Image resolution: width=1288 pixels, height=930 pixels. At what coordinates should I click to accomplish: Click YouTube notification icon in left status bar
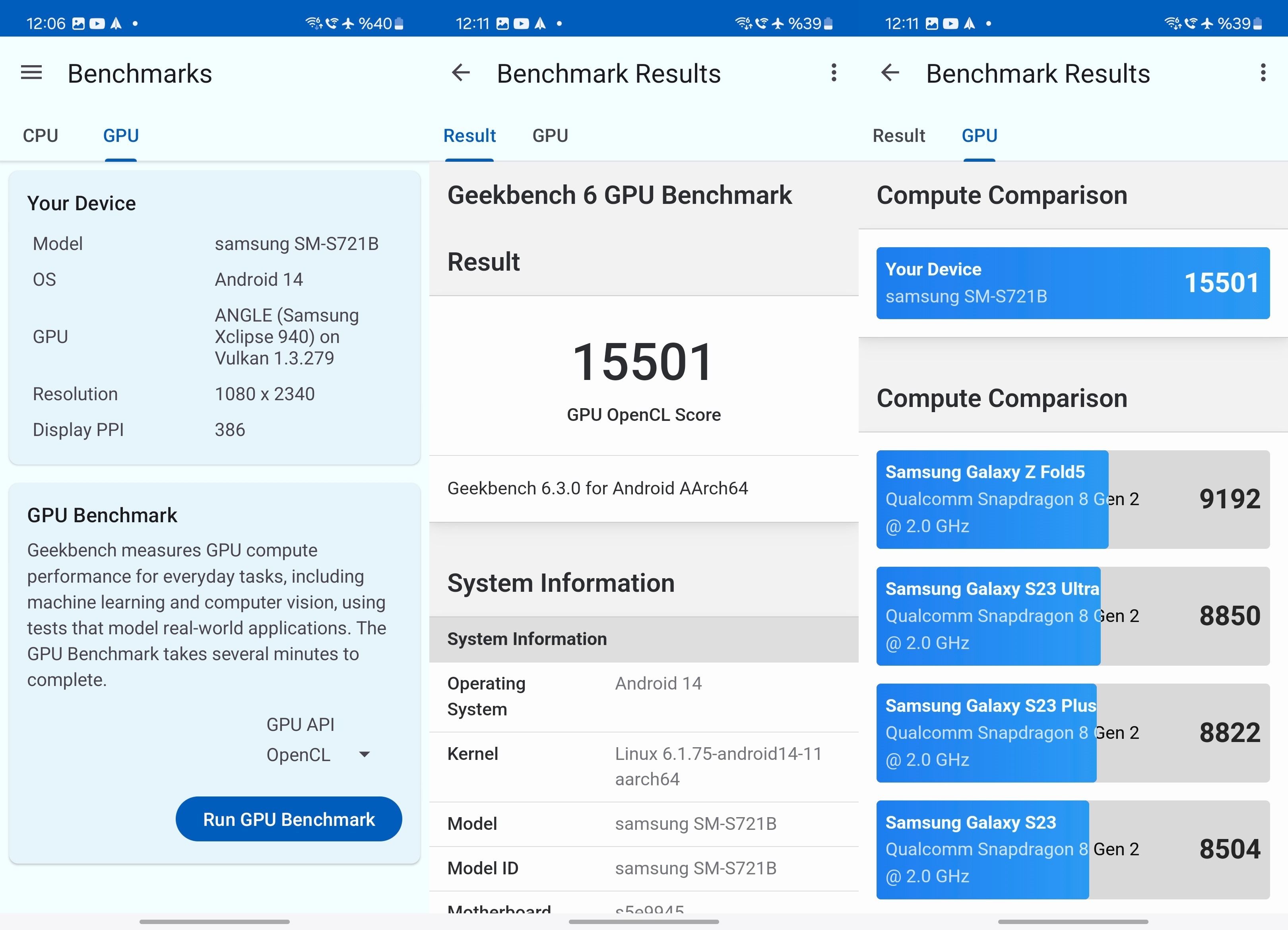[97, 23]
